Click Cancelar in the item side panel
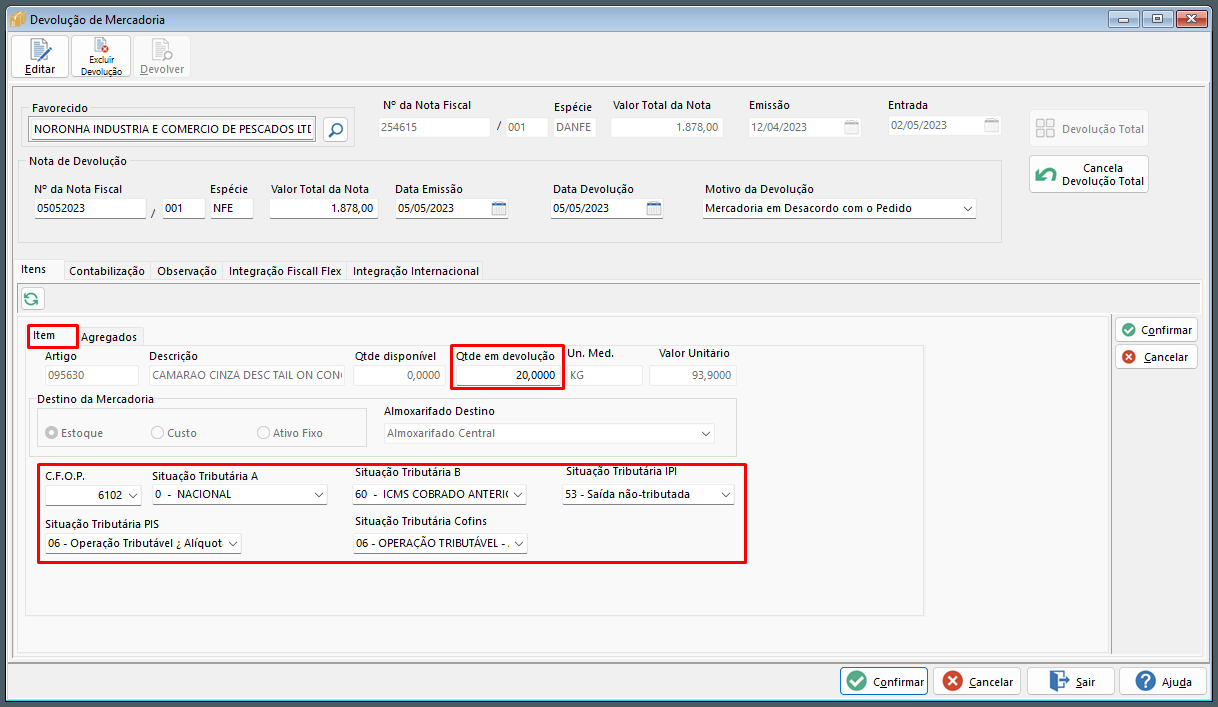The width and height of the screenshot is (1218, 707). coord(1156,357)
